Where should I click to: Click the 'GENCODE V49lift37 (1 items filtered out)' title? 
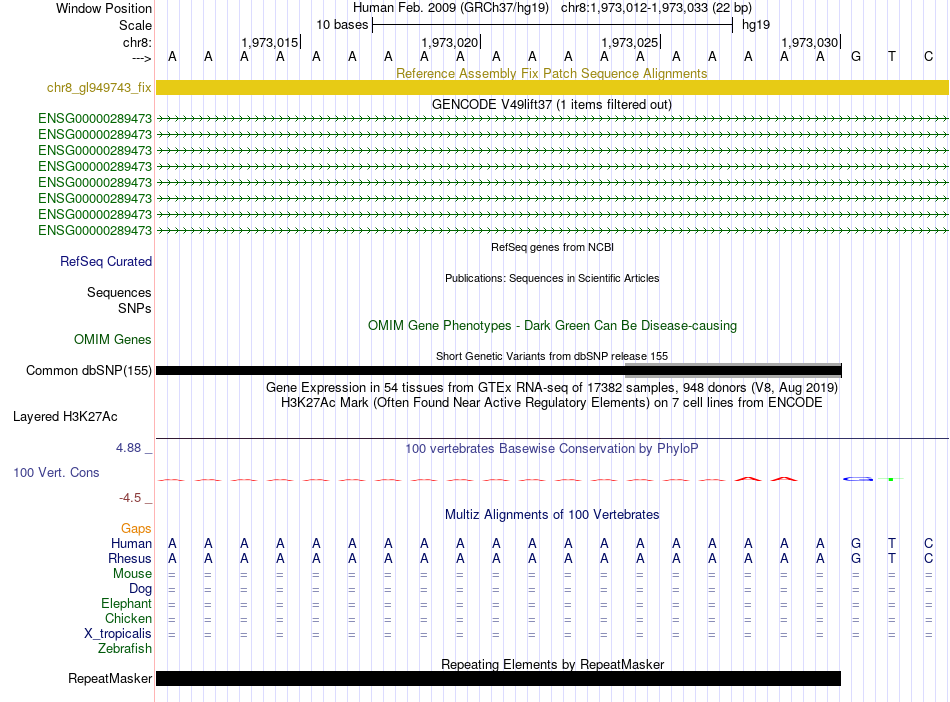552,105
